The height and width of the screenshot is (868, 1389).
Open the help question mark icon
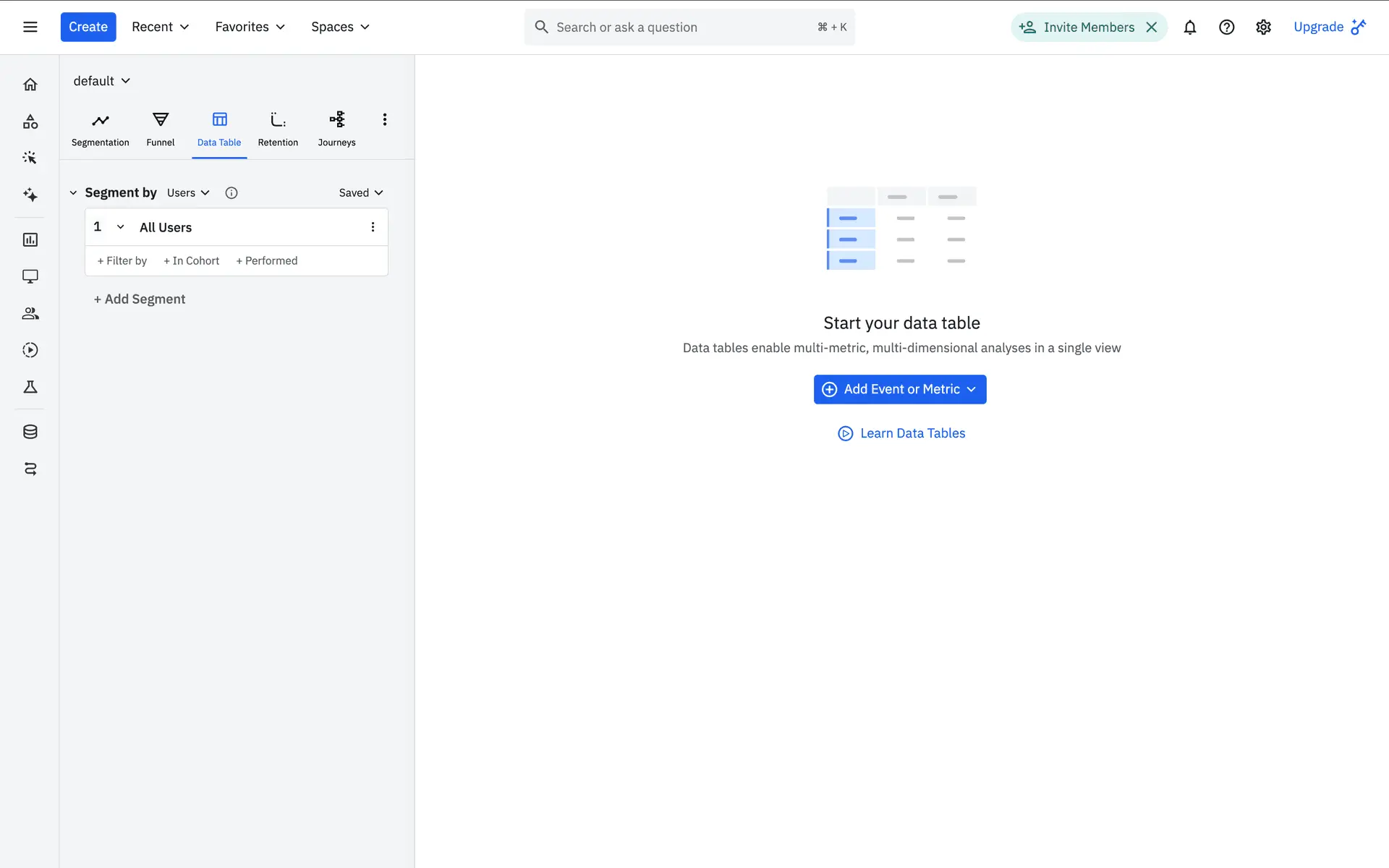(x=1226, y=27)
